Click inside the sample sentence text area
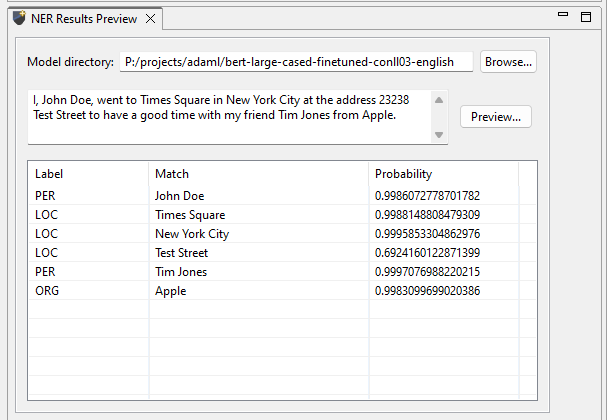Viewport: 607px width, 420px height. 230,116
